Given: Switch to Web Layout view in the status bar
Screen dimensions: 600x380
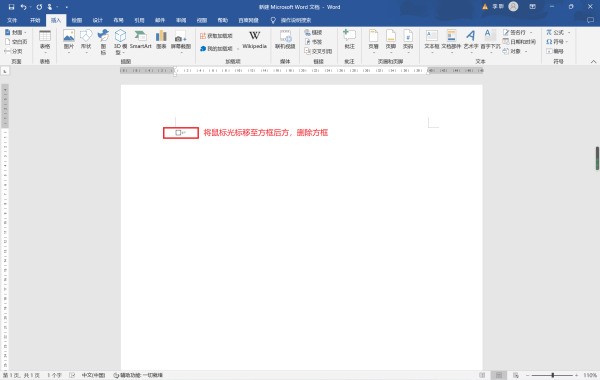Looking at the screenshot, I should point(516,375).
